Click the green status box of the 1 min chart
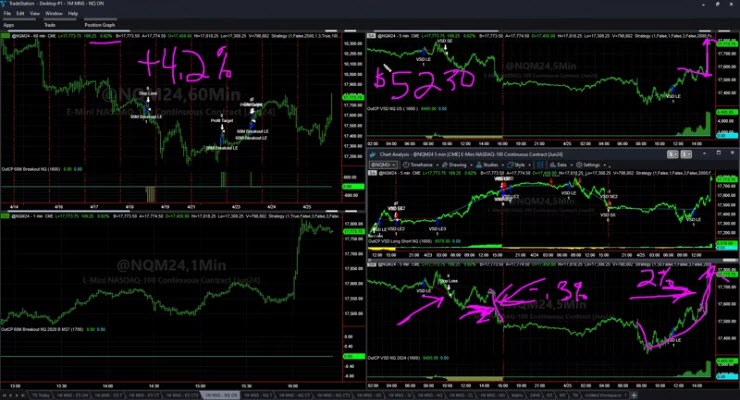740x400 pixels. point(6,216)
